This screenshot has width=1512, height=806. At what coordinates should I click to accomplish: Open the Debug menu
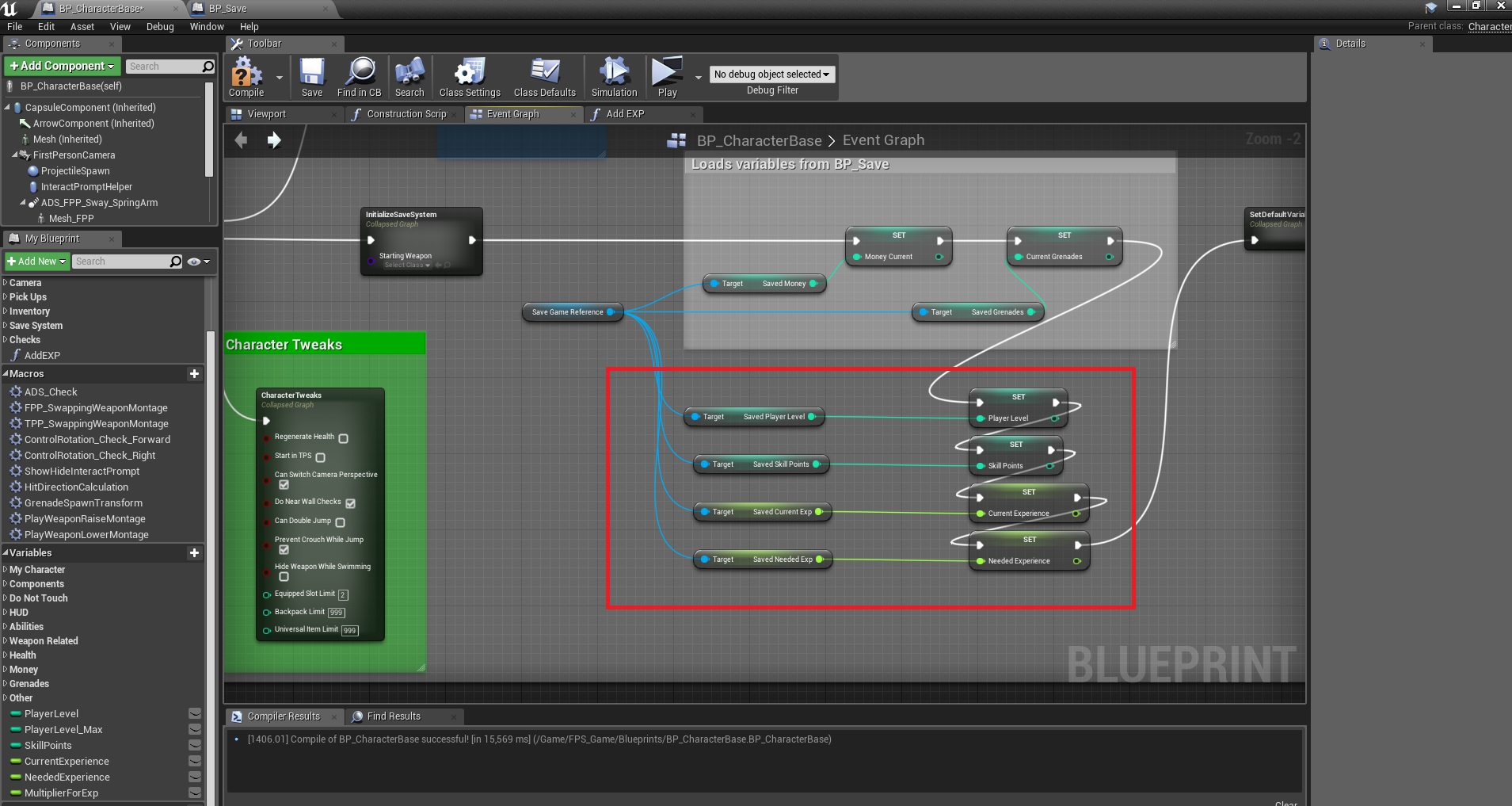[x=160, y=27]
